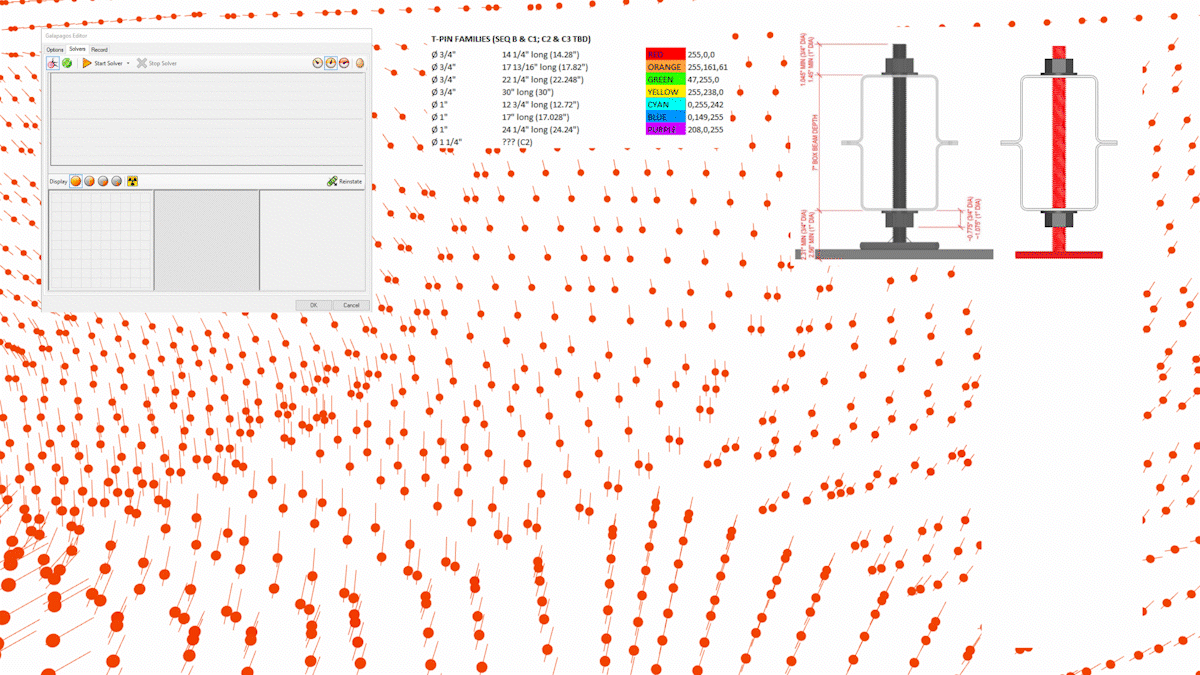
Task: Click the RED color swatch
Action: point(665,54)
